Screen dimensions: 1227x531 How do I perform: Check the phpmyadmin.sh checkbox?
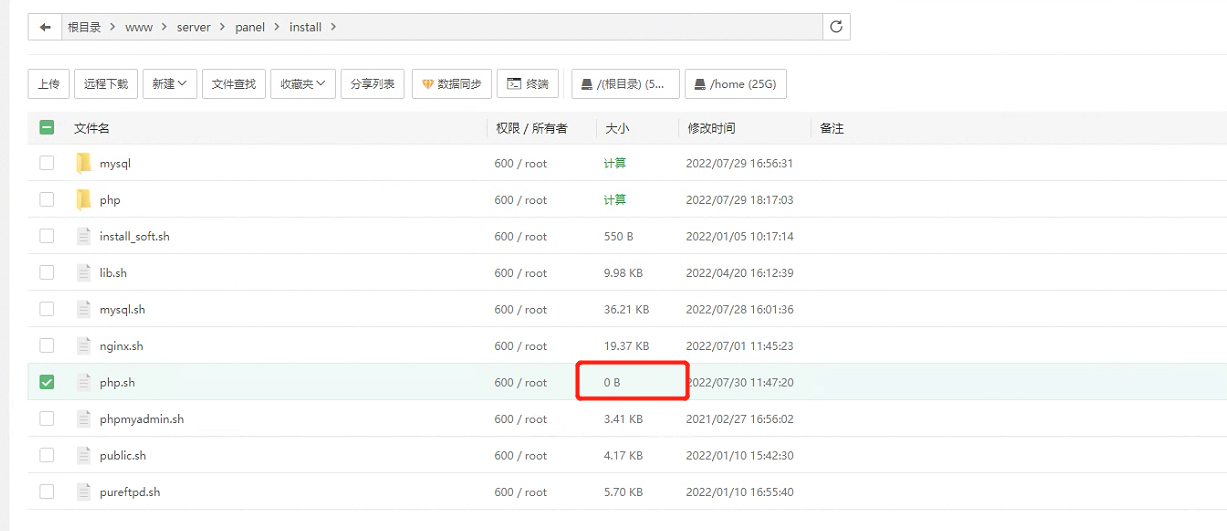tap(47, 419)
